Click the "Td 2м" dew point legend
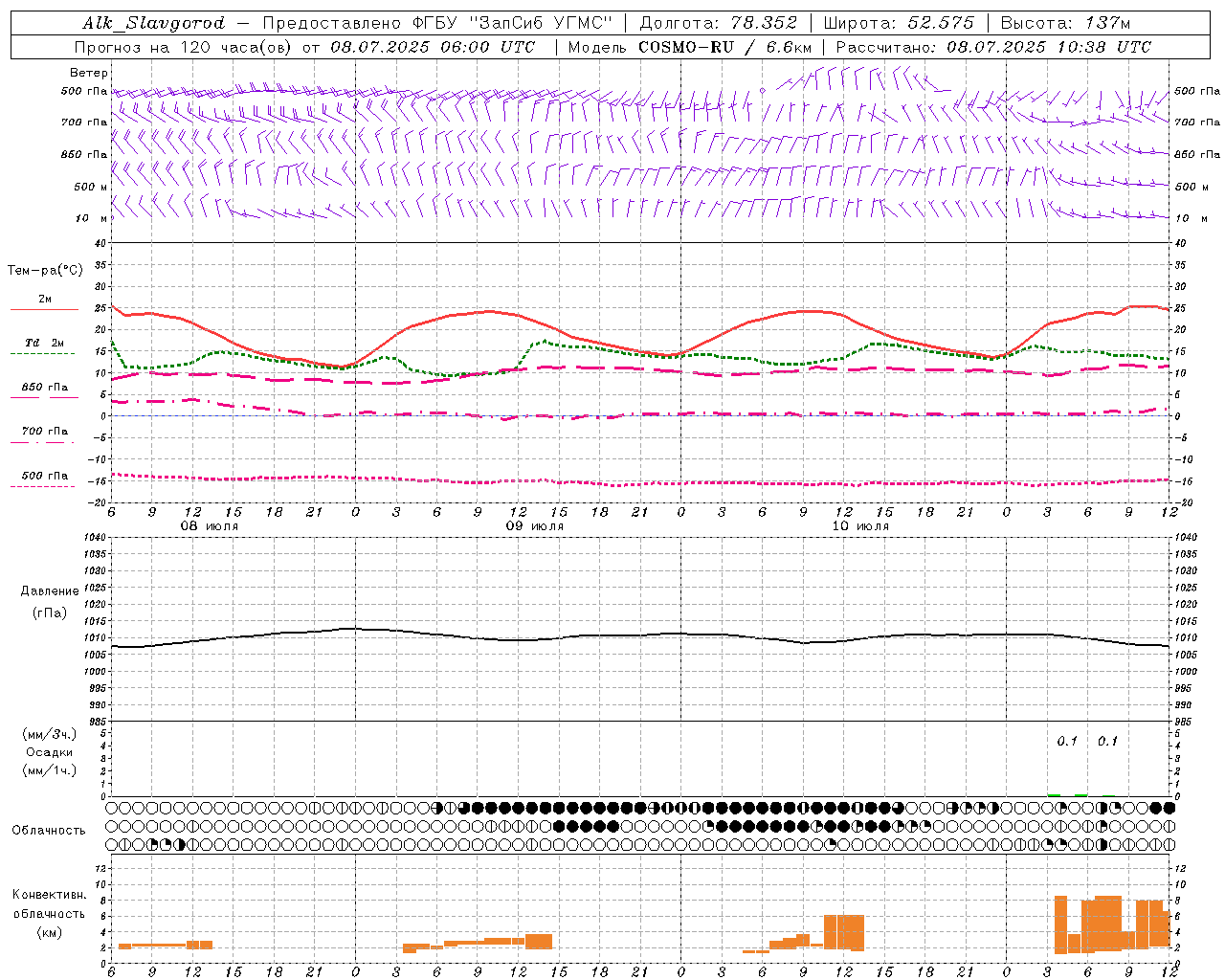Image resolution: width=1225 pixels, height=980 pixels. click(x=44, y=343)
